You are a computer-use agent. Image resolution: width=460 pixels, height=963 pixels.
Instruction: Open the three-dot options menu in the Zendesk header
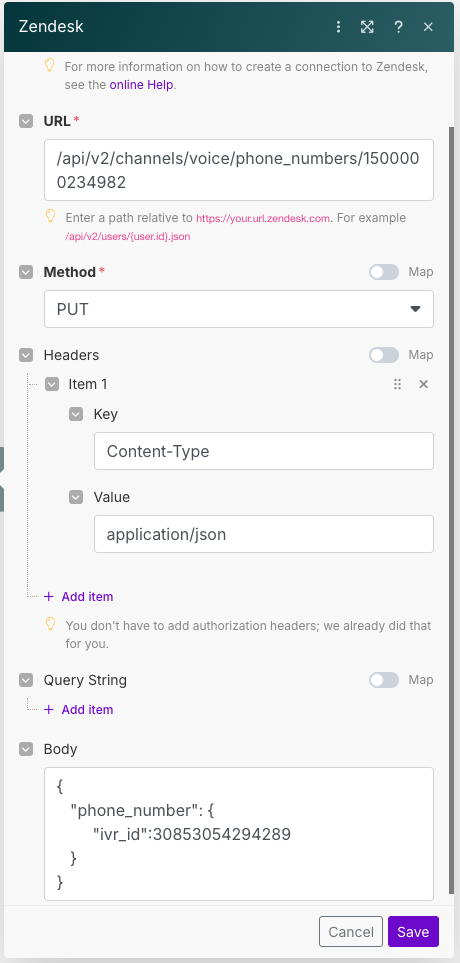pyautogui.click(x=338, y=27)
